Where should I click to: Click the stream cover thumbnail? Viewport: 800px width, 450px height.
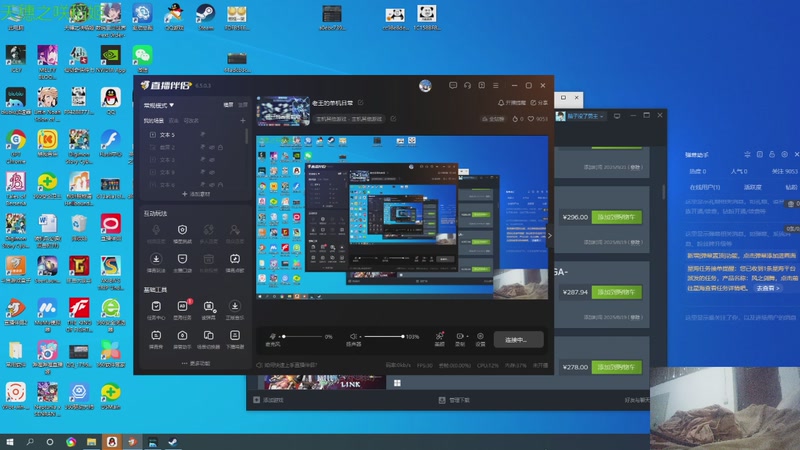pyautogui.click(x=283, y=110)
